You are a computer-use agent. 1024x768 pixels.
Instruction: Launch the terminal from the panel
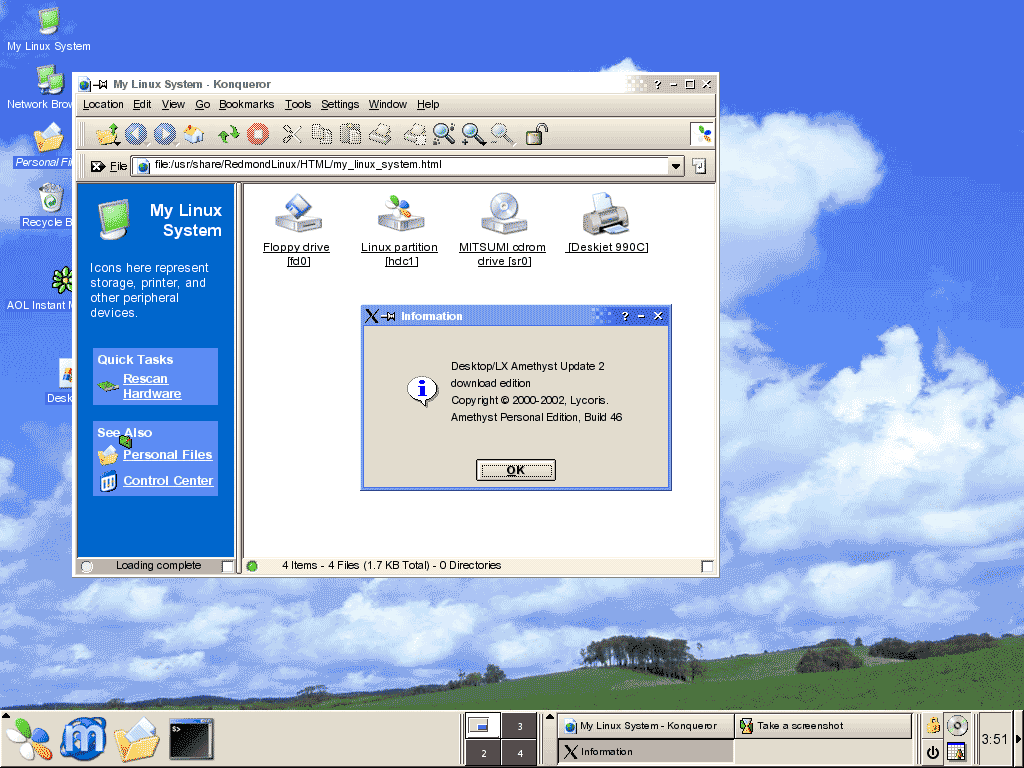[191, 739]
